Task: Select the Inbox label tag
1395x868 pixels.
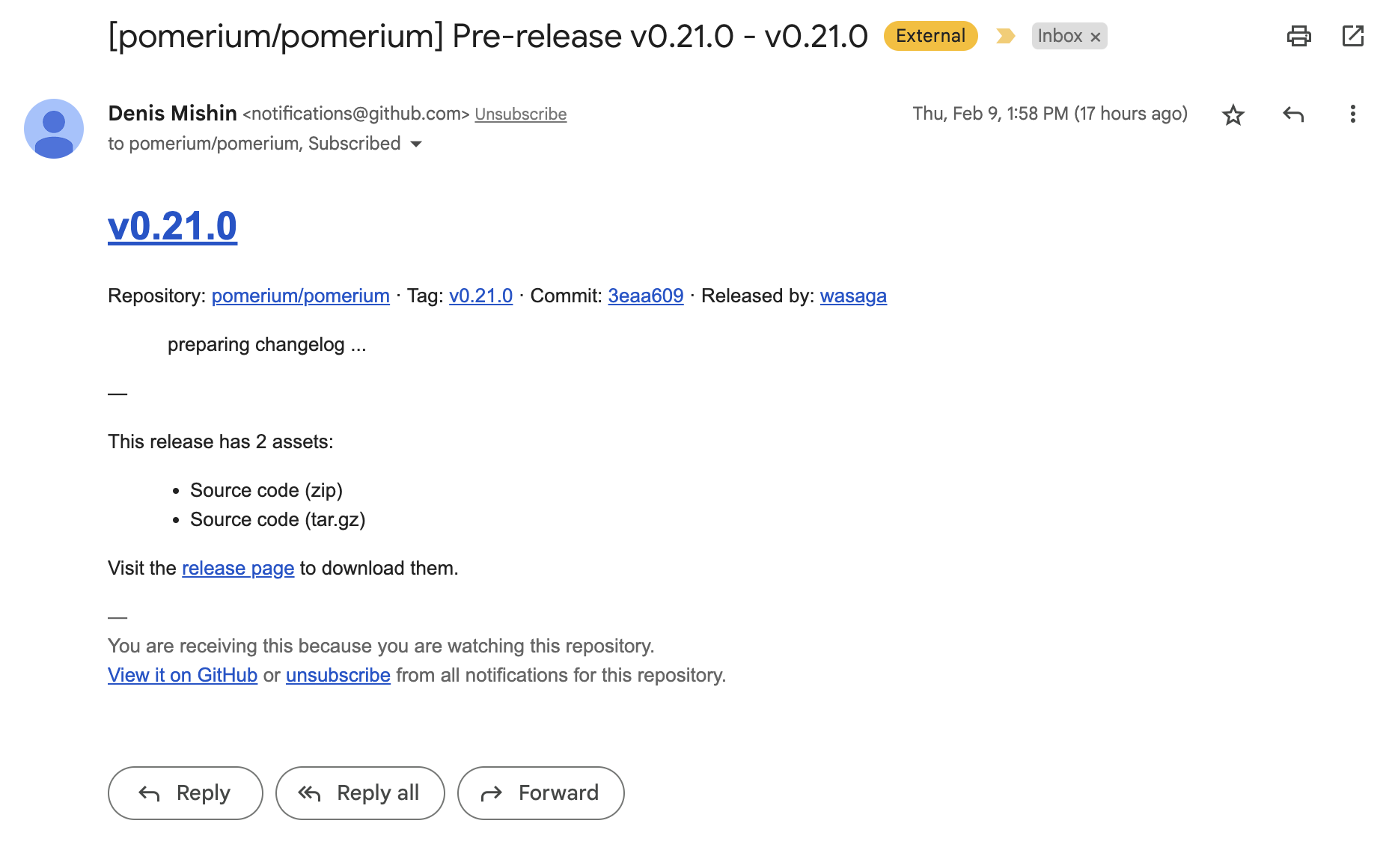Action: pyautogui.click(x=1060, y=35)
